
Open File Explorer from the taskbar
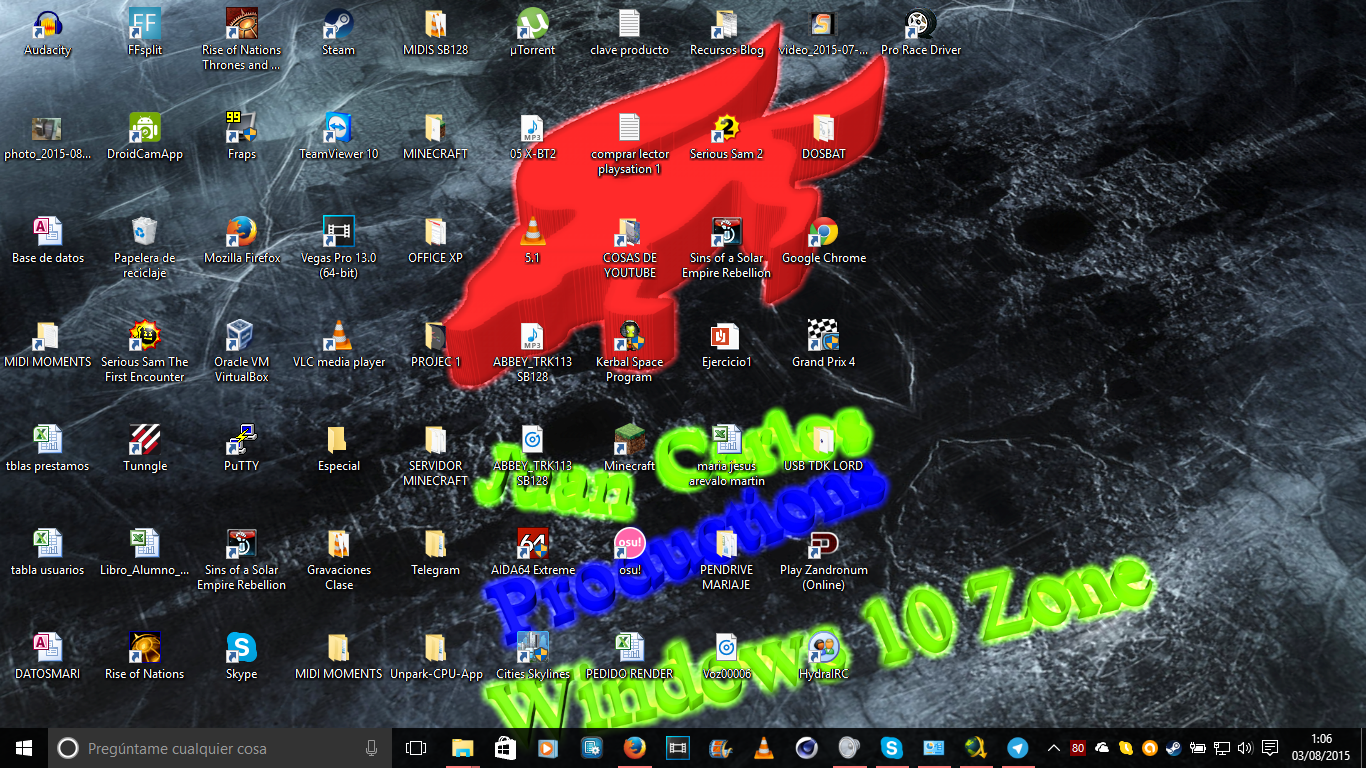462,748
